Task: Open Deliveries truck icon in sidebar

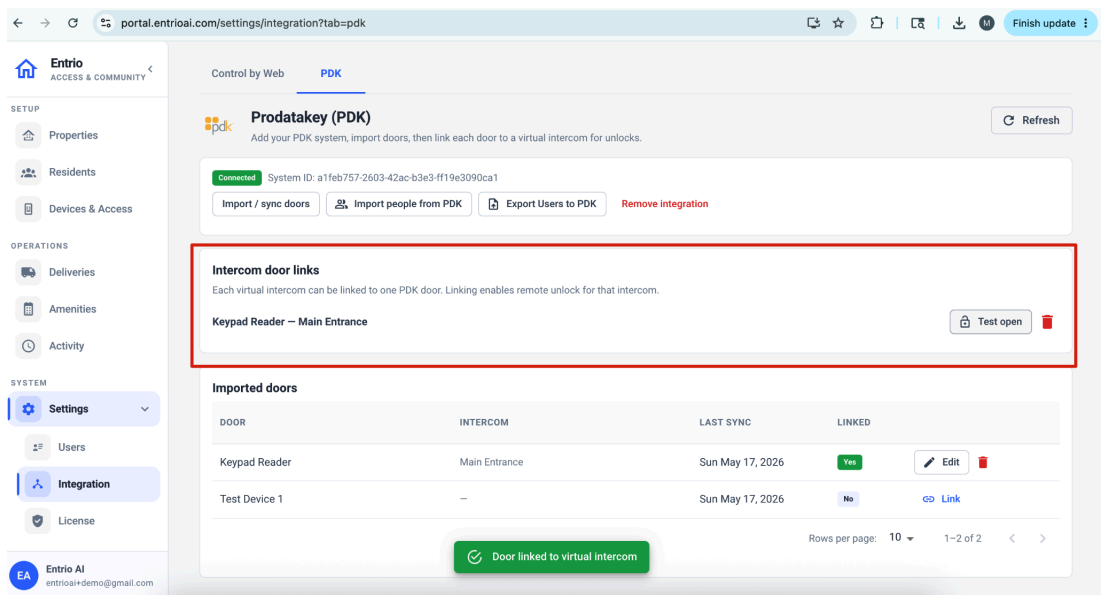Action: pyautogui.click(x=28, y=272)
